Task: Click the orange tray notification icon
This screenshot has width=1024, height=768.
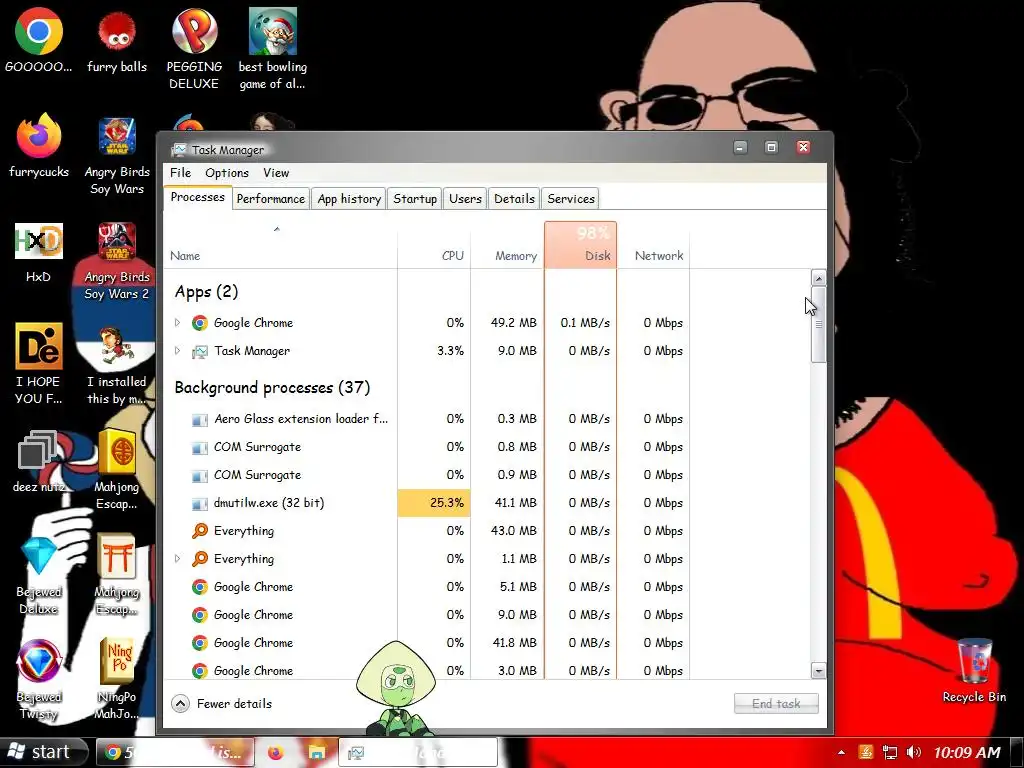Action: click(865, 752)
